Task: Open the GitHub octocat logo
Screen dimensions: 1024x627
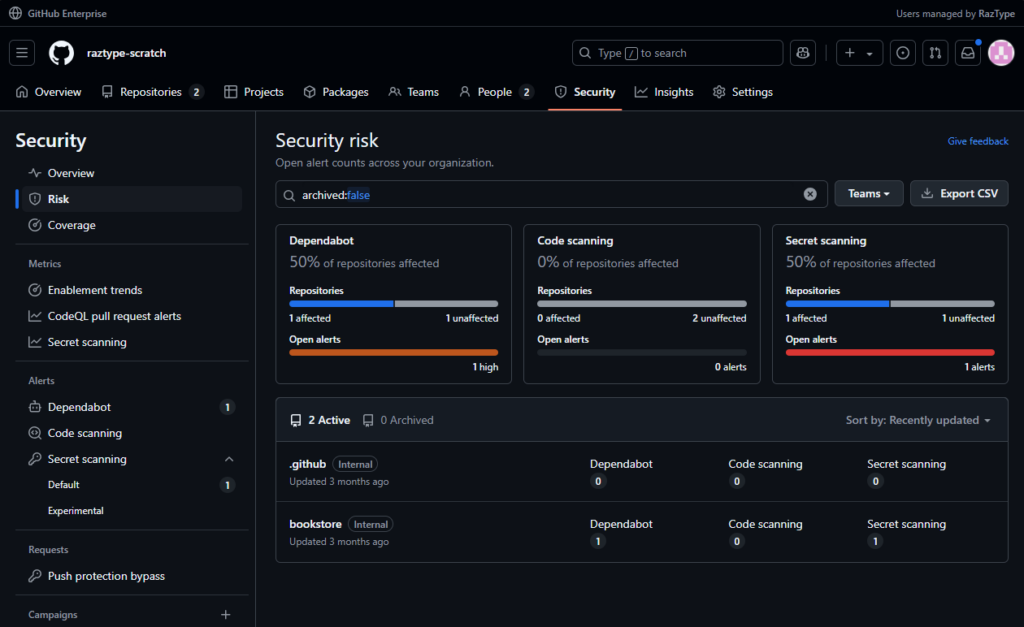Action: (x=60, y=53)
